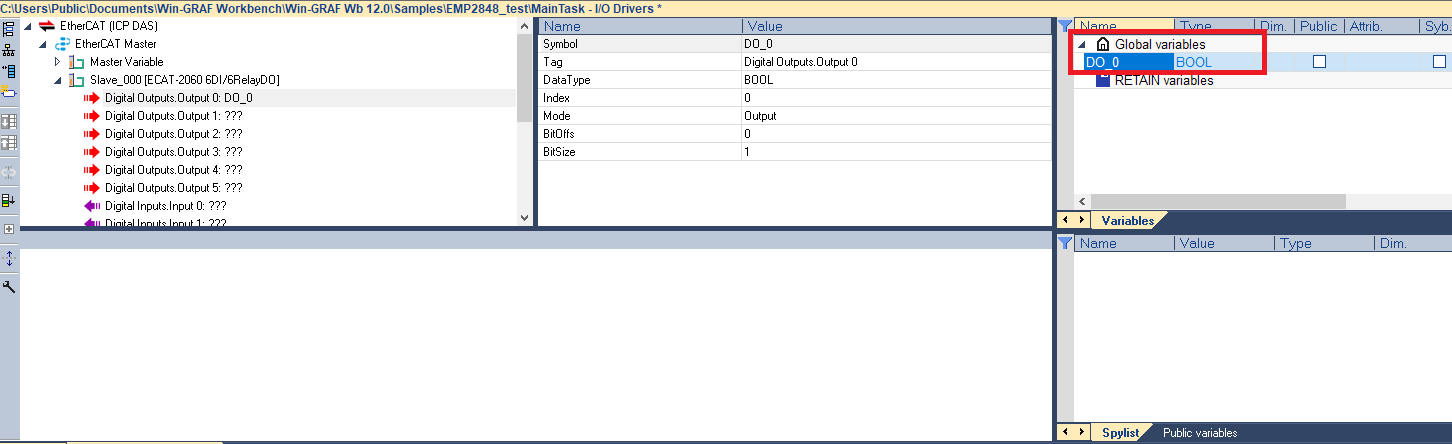Click the EtherCAT Master node icon

coord(62,44)
